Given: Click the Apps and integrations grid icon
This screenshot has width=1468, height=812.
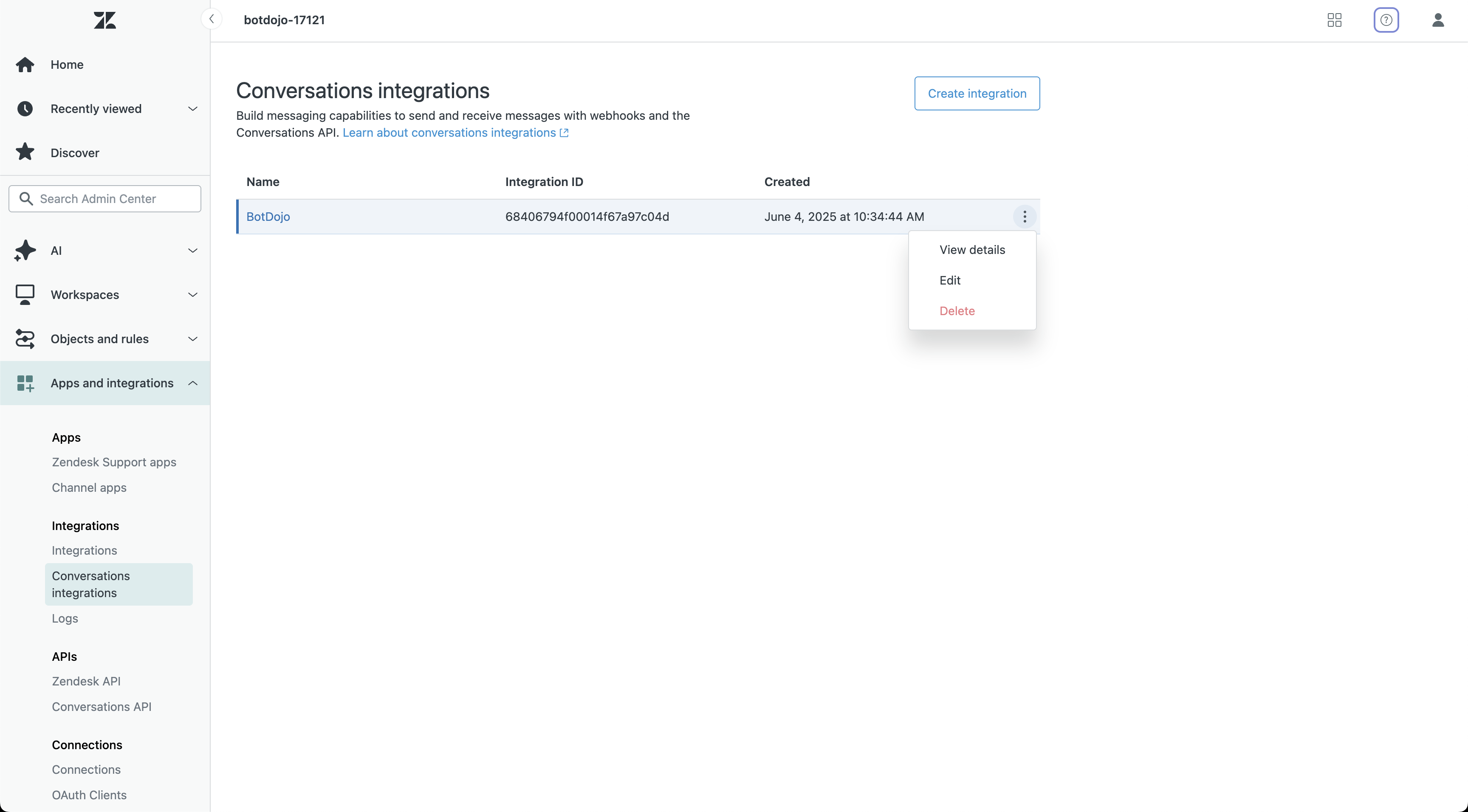Looking at the screenshot, I should [x=25, y=383].
